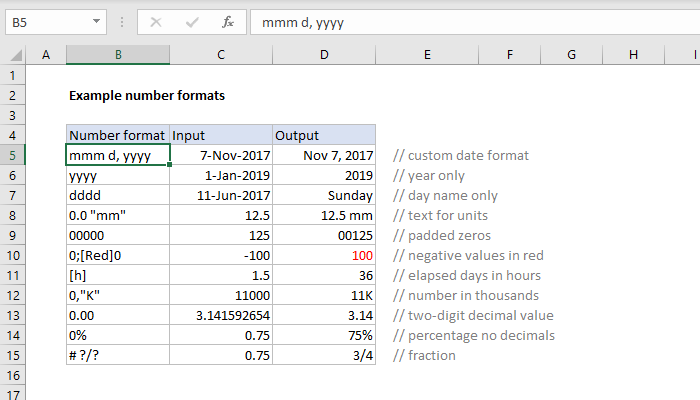Select row 5 header
The height and width of the screenshot is (400, 700).
pos(12,155)
